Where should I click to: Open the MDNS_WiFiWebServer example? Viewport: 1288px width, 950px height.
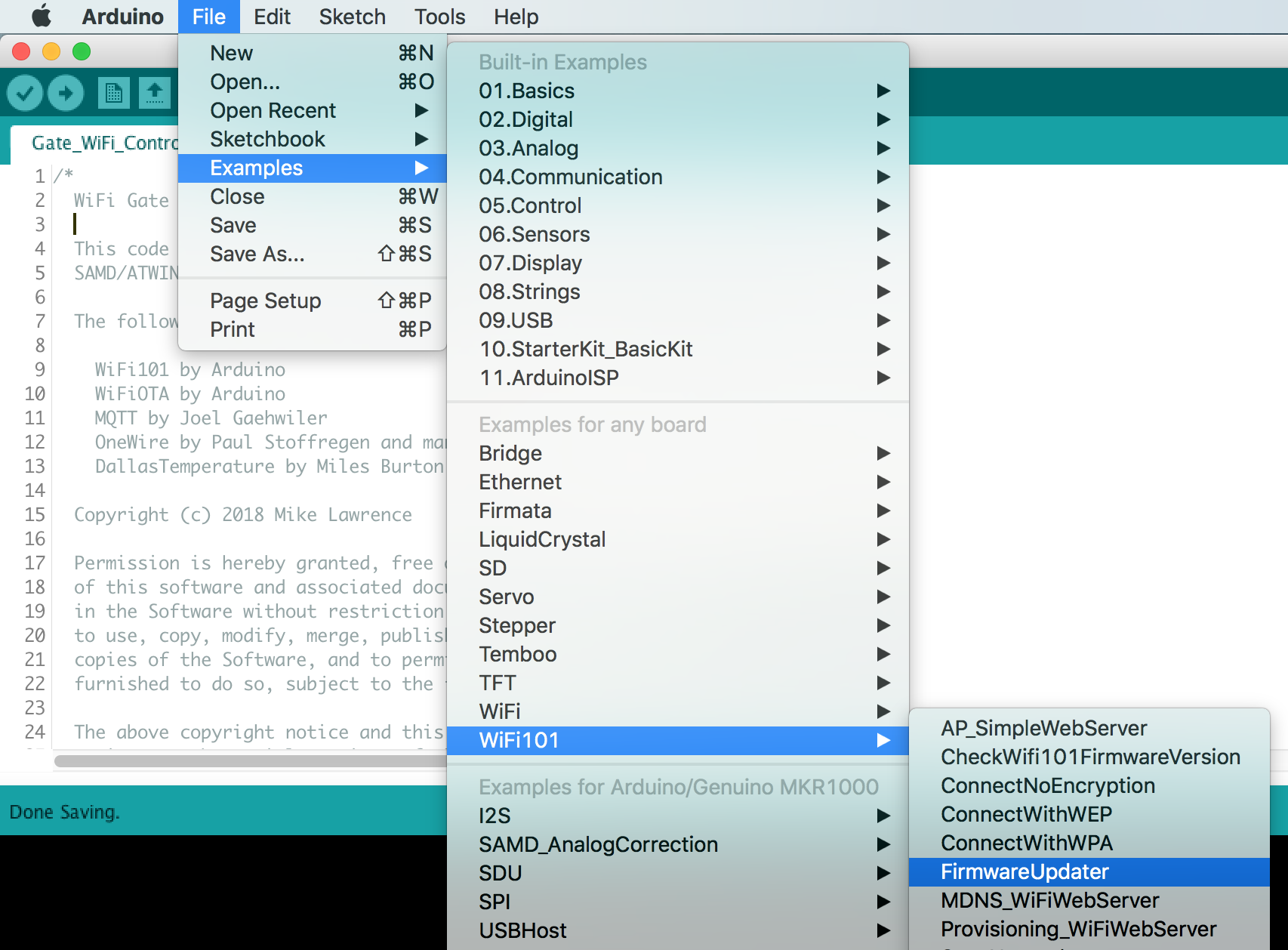[1089, 900]
